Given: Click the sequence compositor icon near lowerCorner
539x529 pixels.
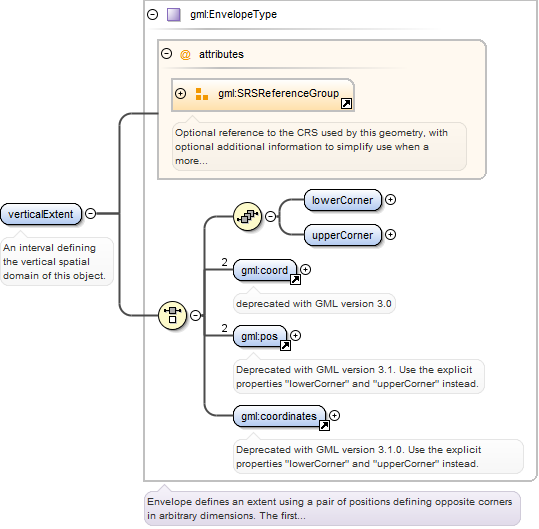Looking at the screenshot, I should [247, 216].
